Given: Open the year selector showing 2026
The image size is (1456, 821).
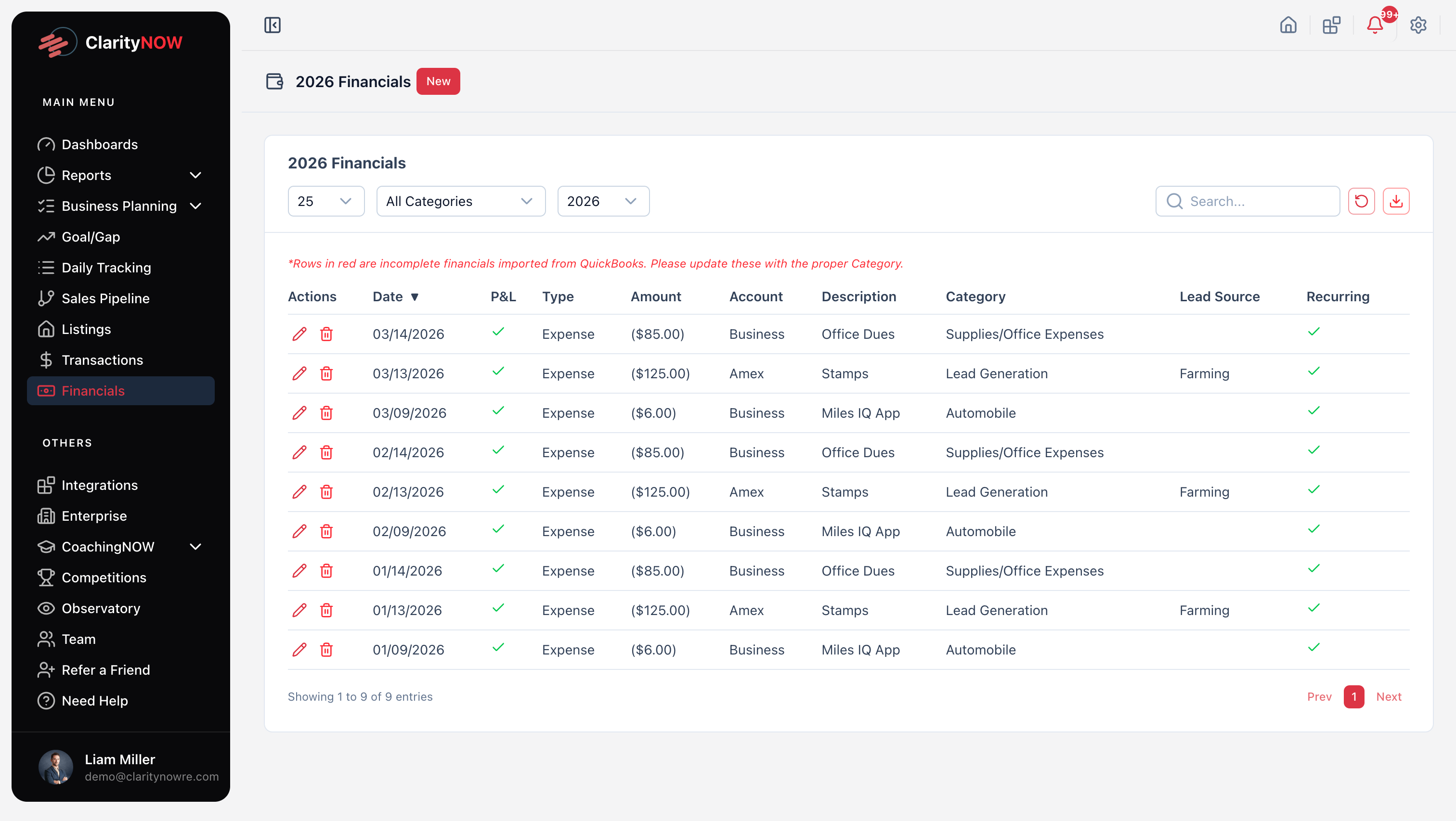Looking at the screenshot, I should (x=603, y=201).
